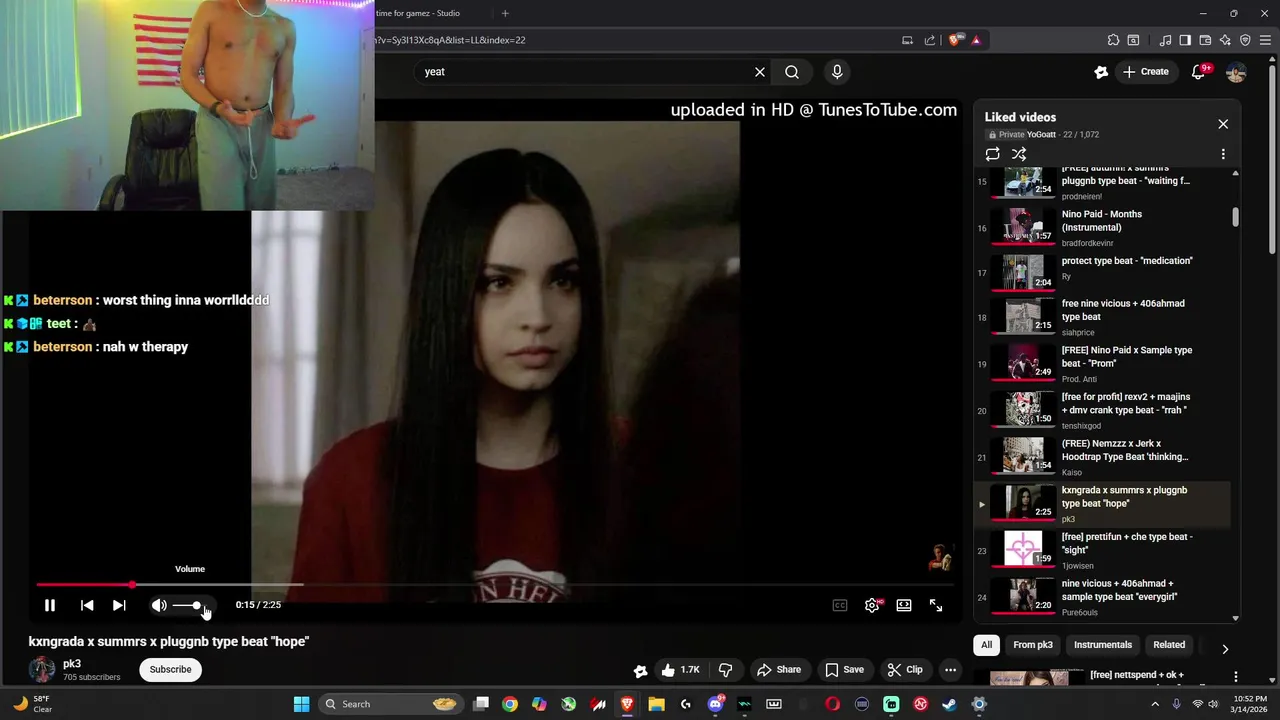Image resolution: width=1280 pixels, height=720 pixels.
Task: Mute the video with speaker icon
Action: coord(159,605)
